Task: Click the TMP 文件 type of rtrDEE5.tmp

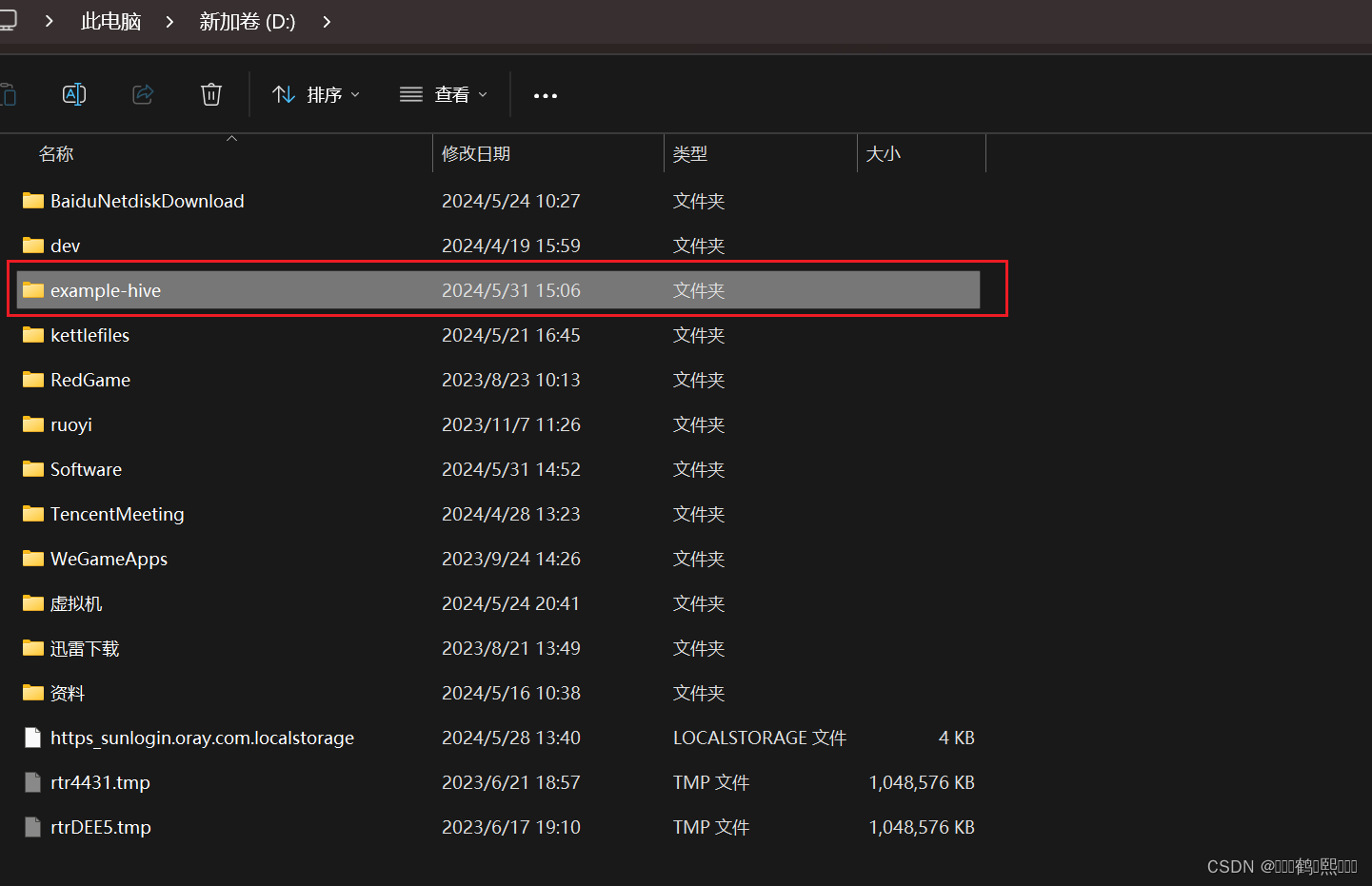Action: pos(711,827)
